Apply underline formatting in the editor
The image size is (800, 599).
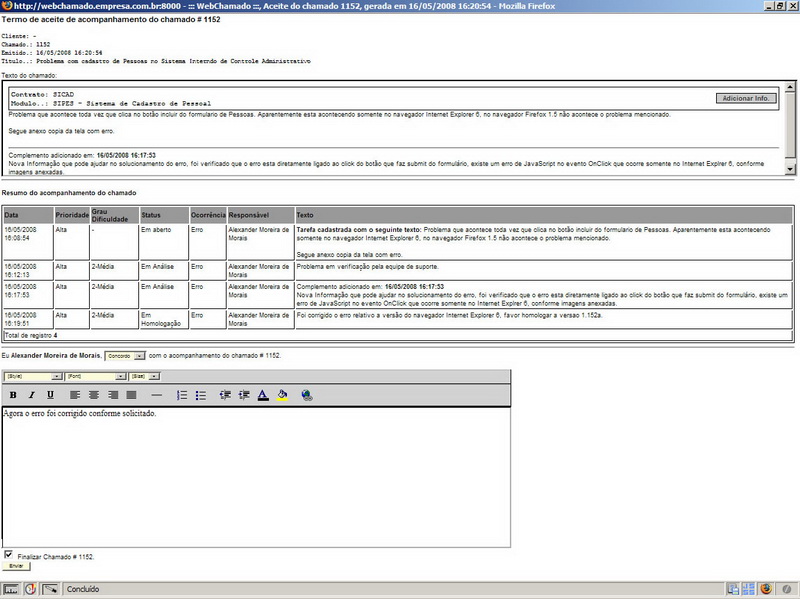tap(50, 395)
